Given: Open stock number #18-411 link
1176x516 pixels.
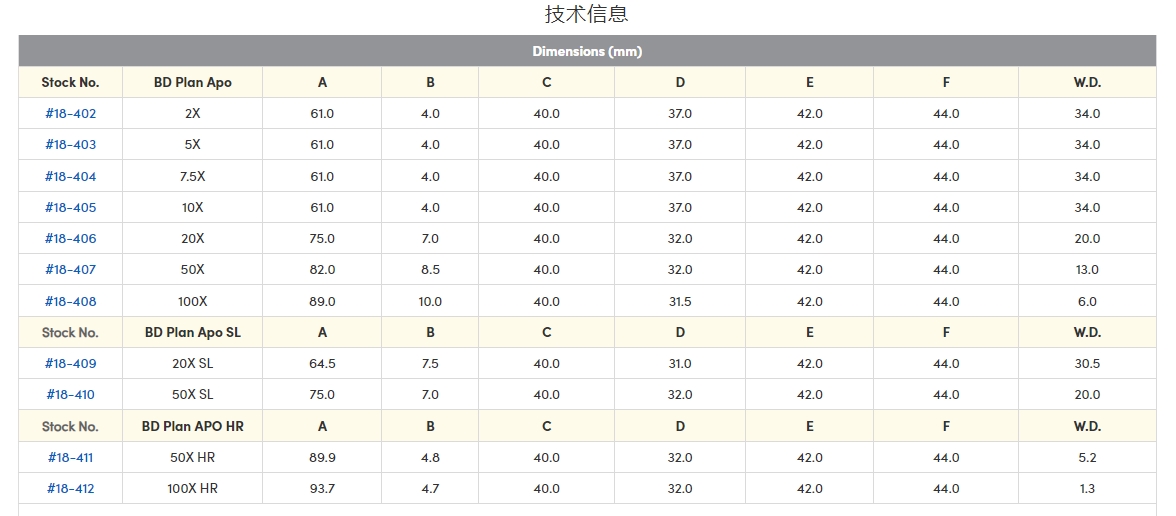Looking at the screenshot, I should (70, 458).
